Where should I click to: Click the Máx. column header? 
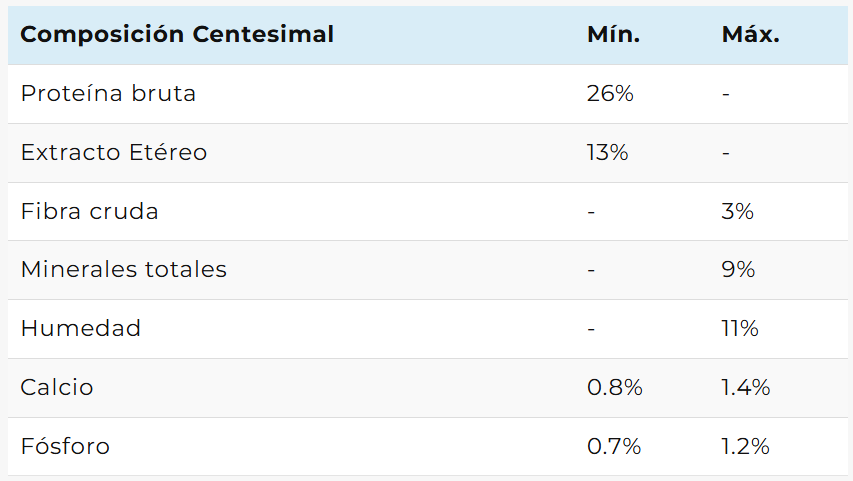[x=750, y=34]
